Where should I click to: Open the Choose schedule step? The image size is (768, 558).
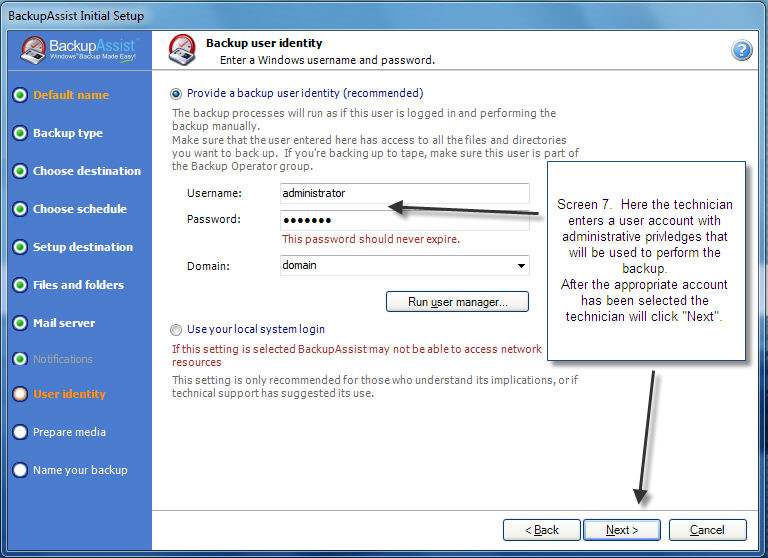[79, 209]
